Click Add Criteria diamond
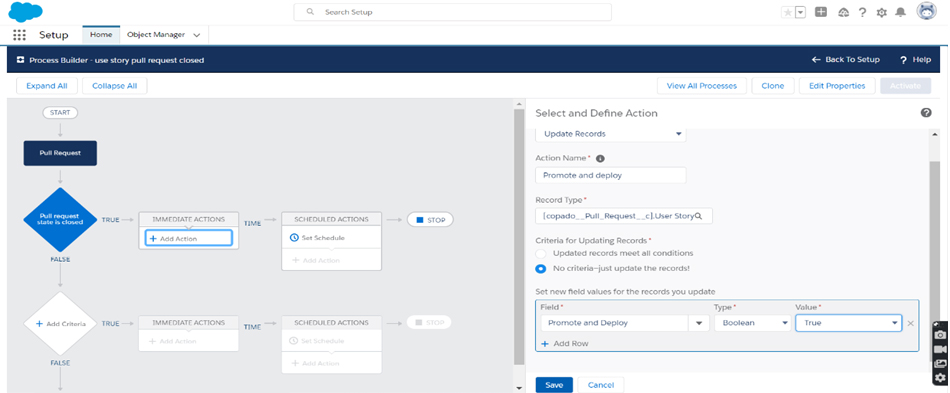The height and width of the screenshot is (393, 950). (60, 323)
